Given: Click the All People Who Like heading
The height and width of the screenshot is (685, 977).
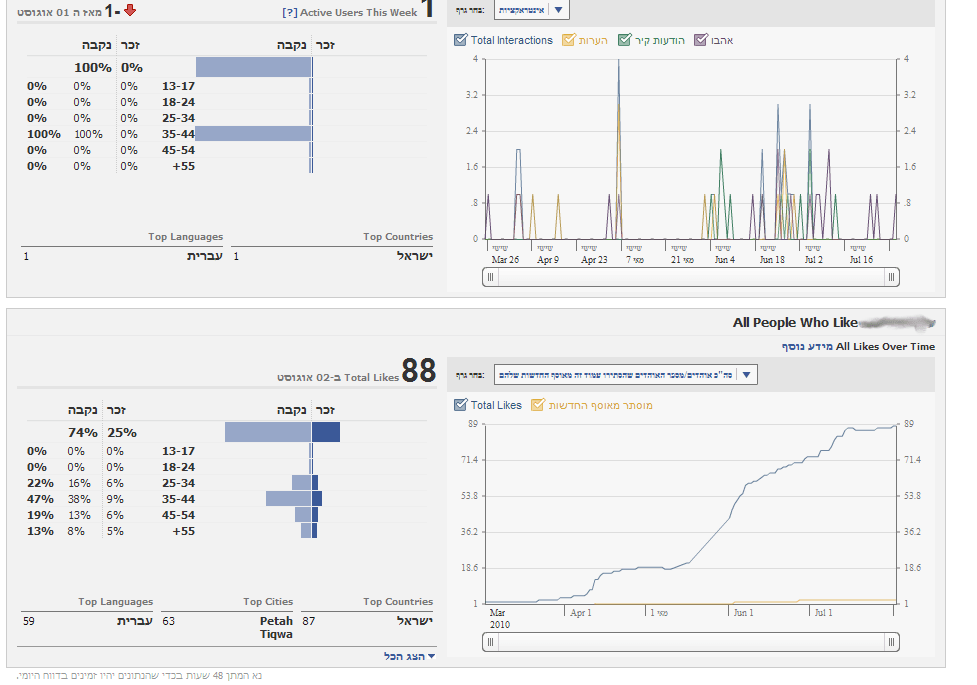Looking at the screenshot, I should 795,322.
